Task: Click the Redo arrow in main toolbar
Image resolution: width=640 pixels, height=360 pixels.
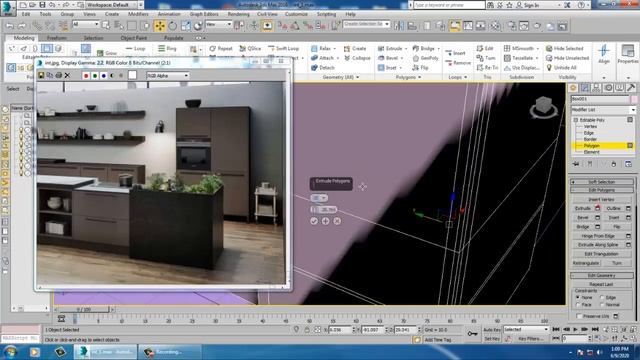Action: pos(22,26)
